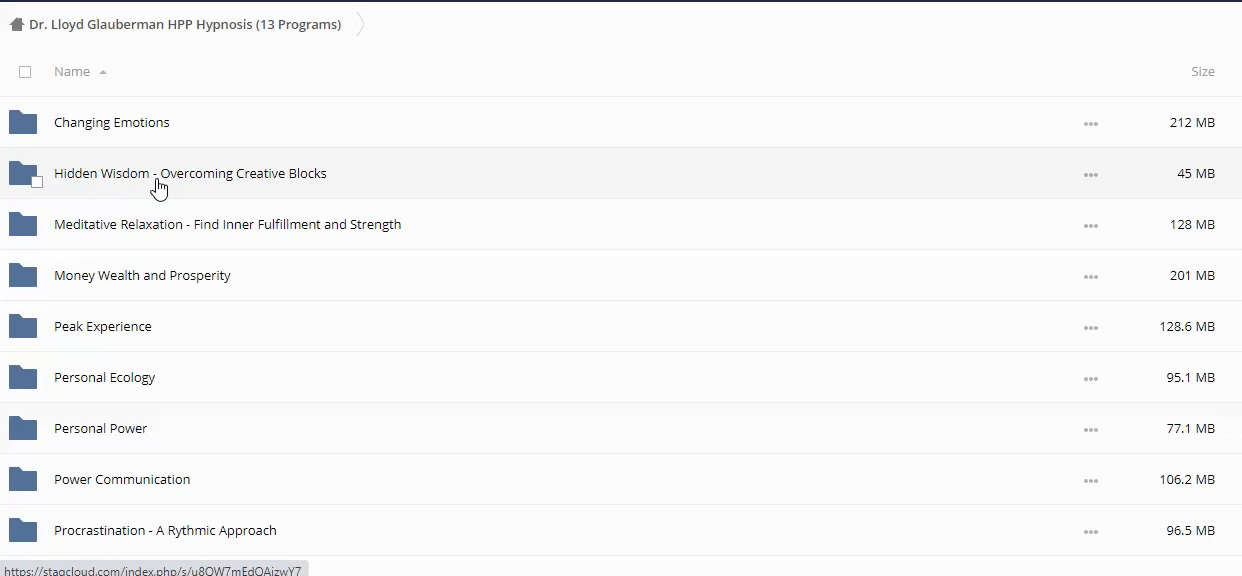Open actions menu for Changing Emotions
Image resolution: width=1242 pixels, height=576 pixels.
click(1090, 124)
